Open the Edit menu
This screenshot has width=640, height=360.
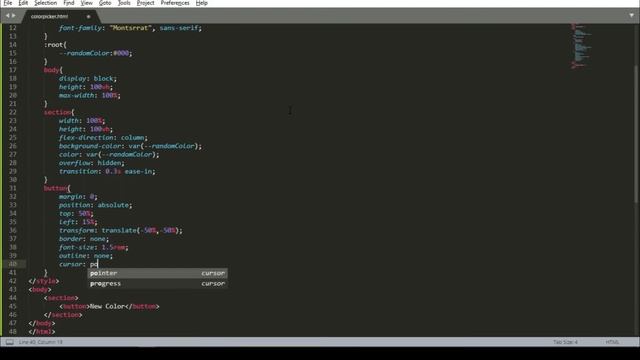tap(23, 3)
